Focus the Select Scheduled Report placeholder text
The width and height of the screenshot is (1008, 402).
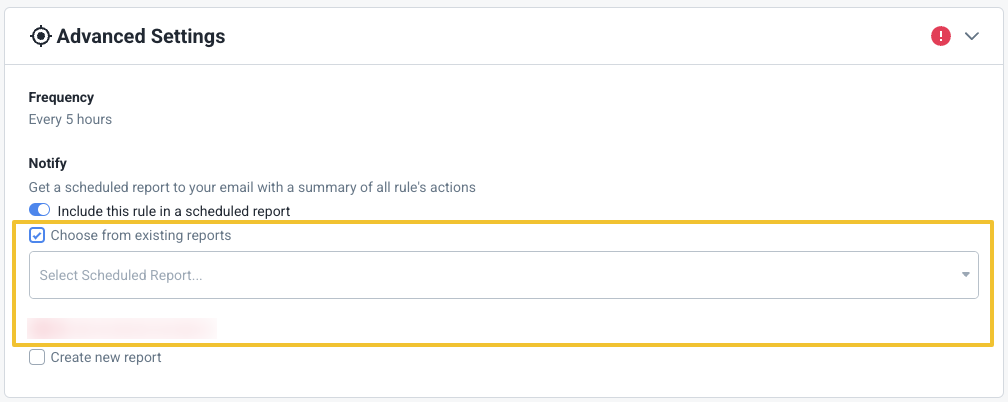coord(121,276)
